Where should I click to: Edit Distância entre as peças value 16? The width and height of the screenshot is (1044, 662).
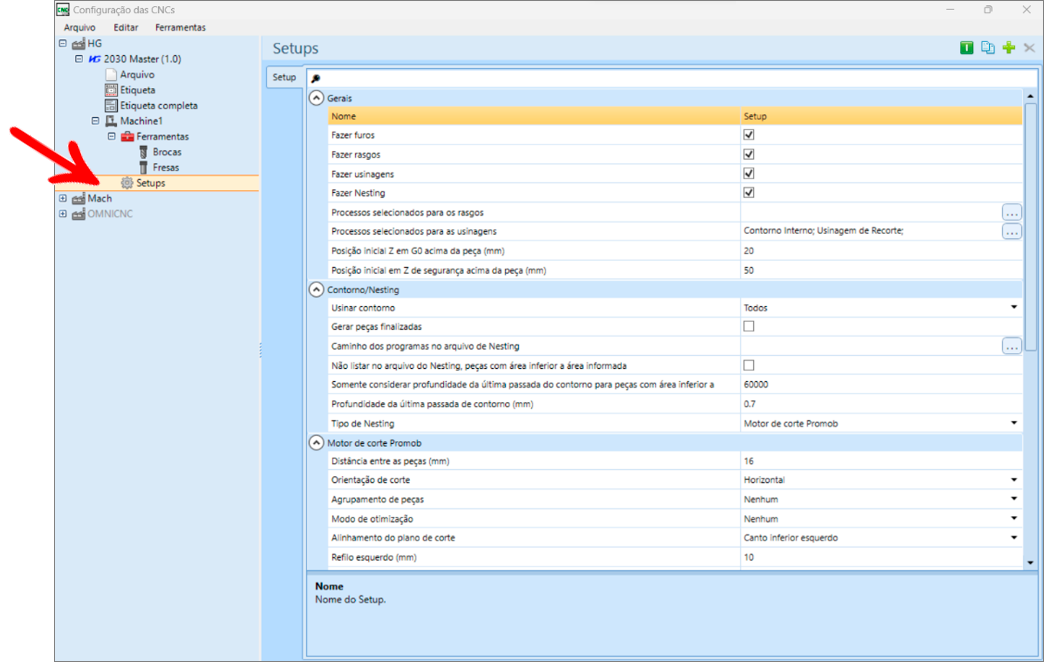[x=881, y=461]
